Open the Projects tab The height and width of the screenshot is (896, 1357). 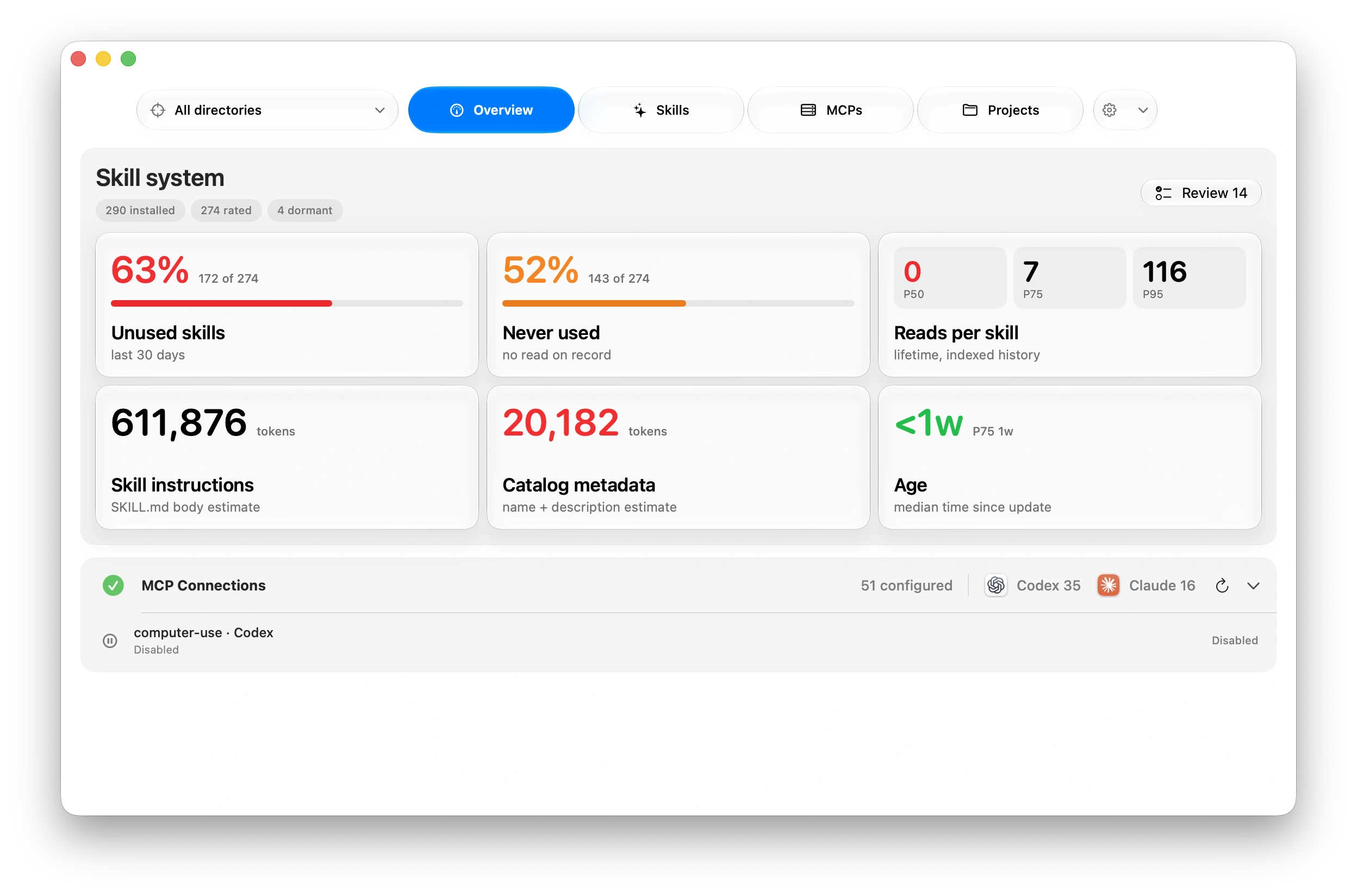coord(1000,110)
